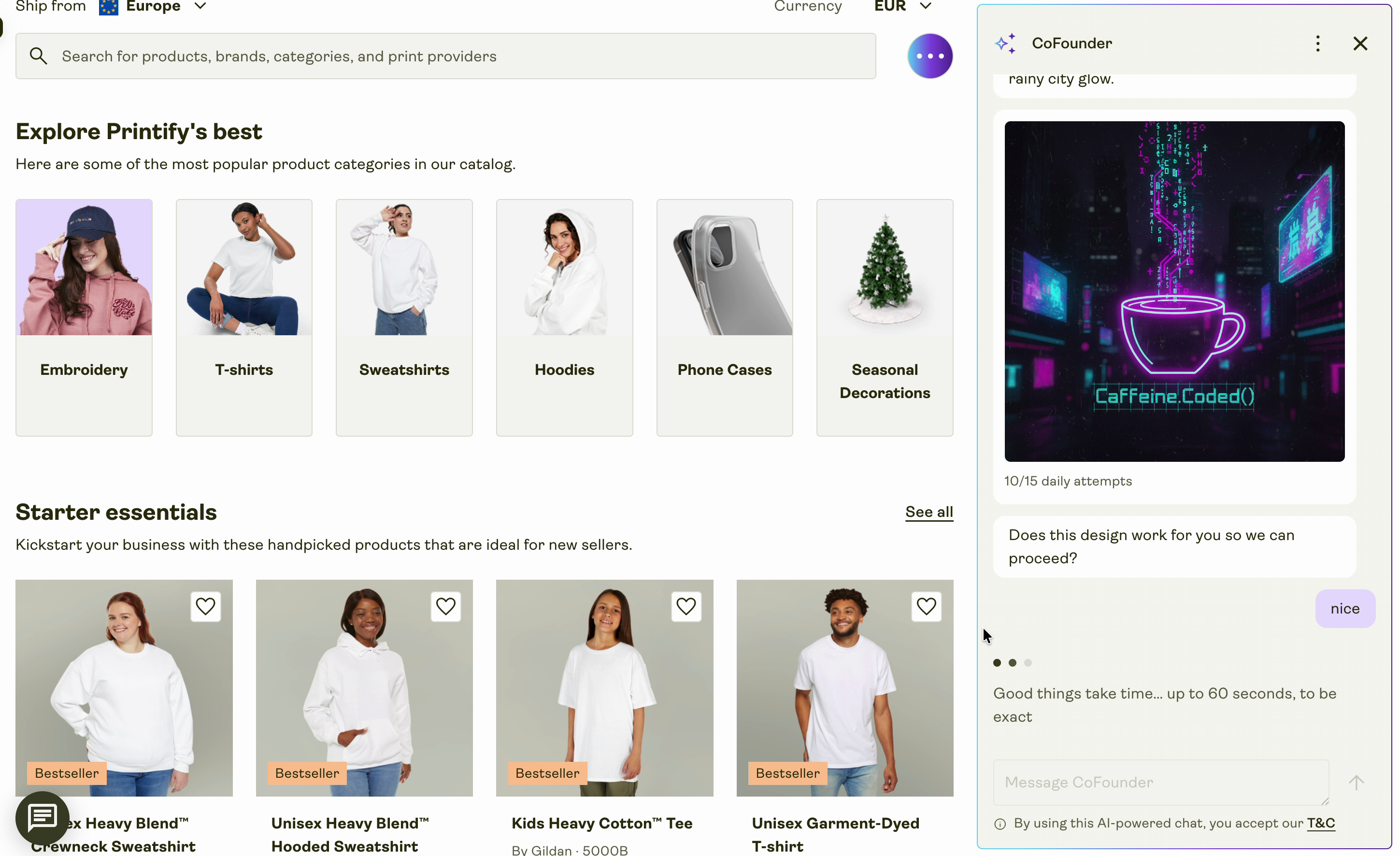Image resolution: width=1400 pixels, height=856 pixels.
Task: Click the send message arrow
Action: (x=1356, y=782)
